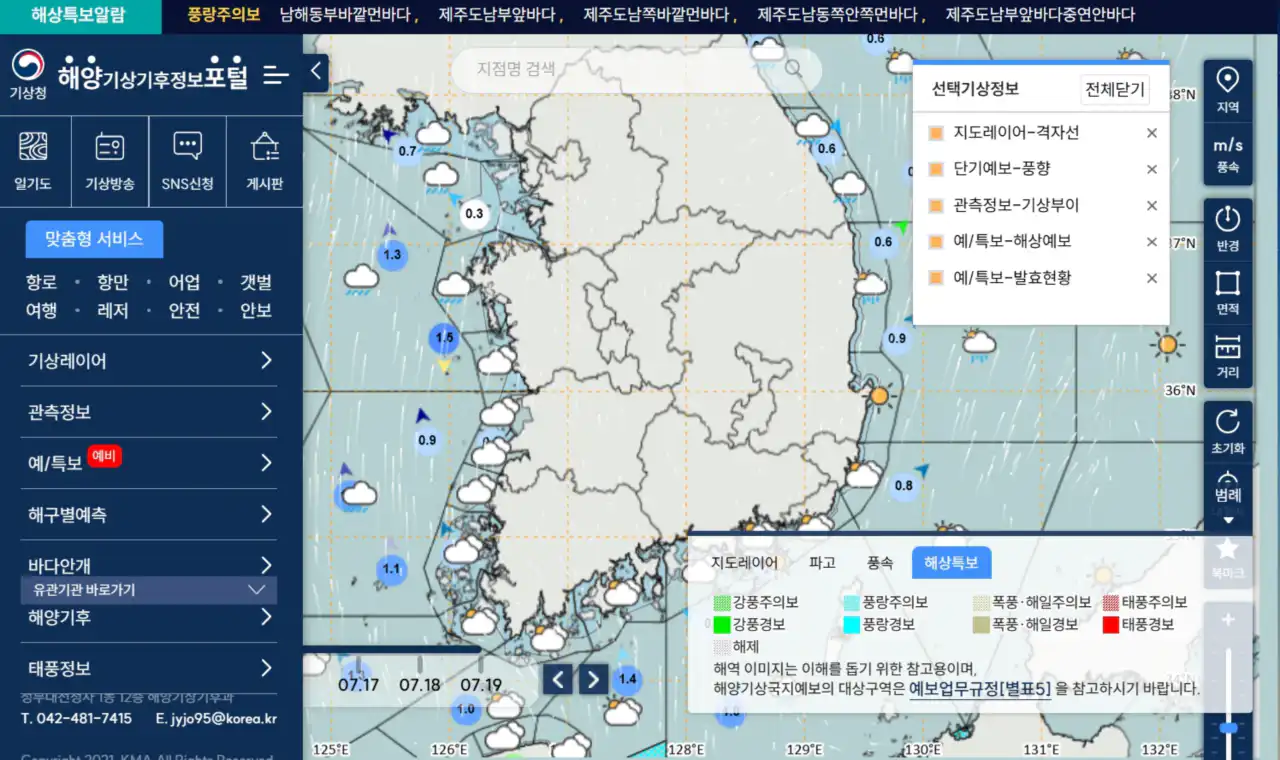This screenshot has width=1280, height=760.
Task: Expand the 해구별예측 menu
Action: click(x=149, y=515)
